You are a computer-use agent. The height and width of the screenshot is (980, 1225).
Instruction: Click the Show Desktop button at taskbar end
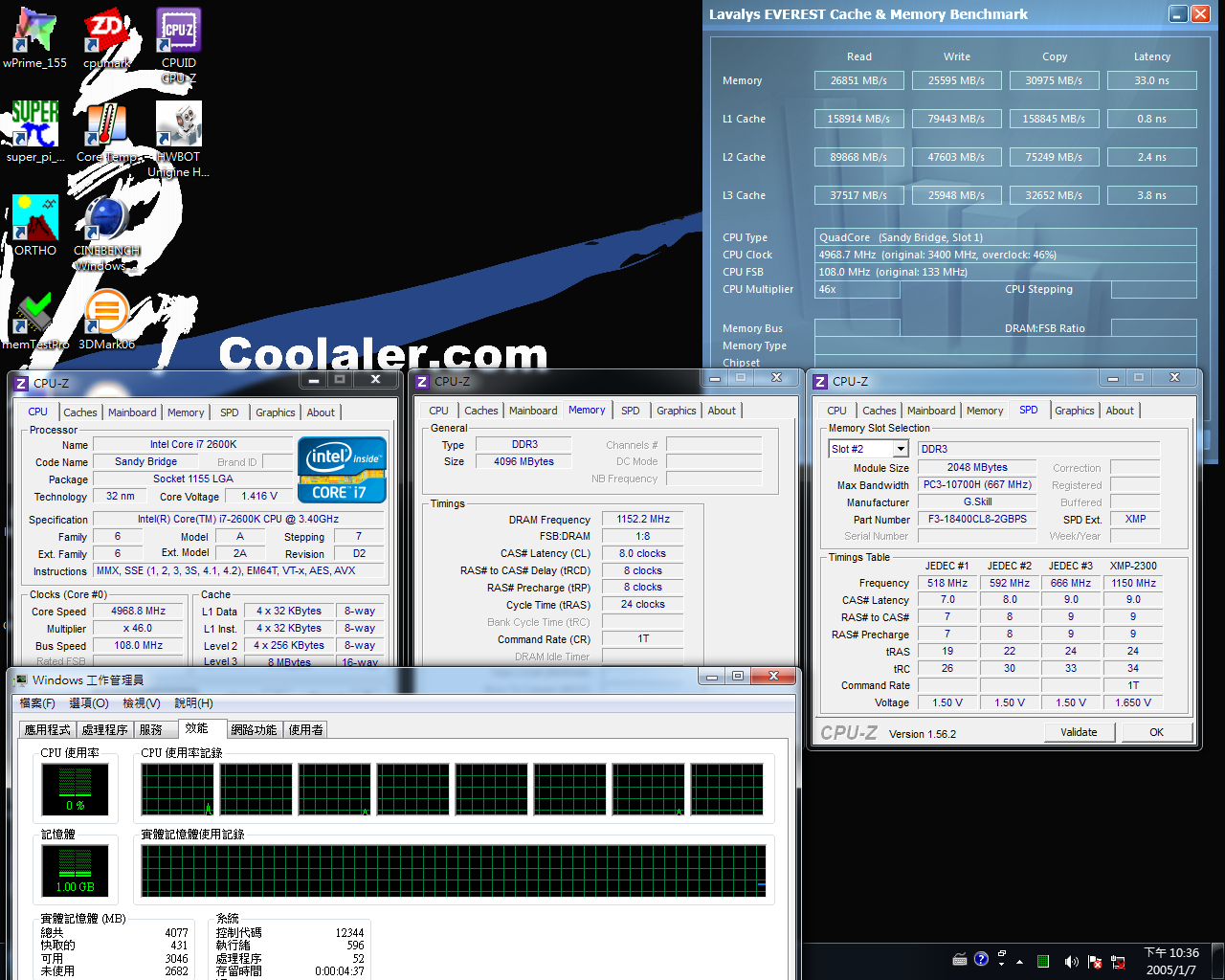[x=1218, y=961]
